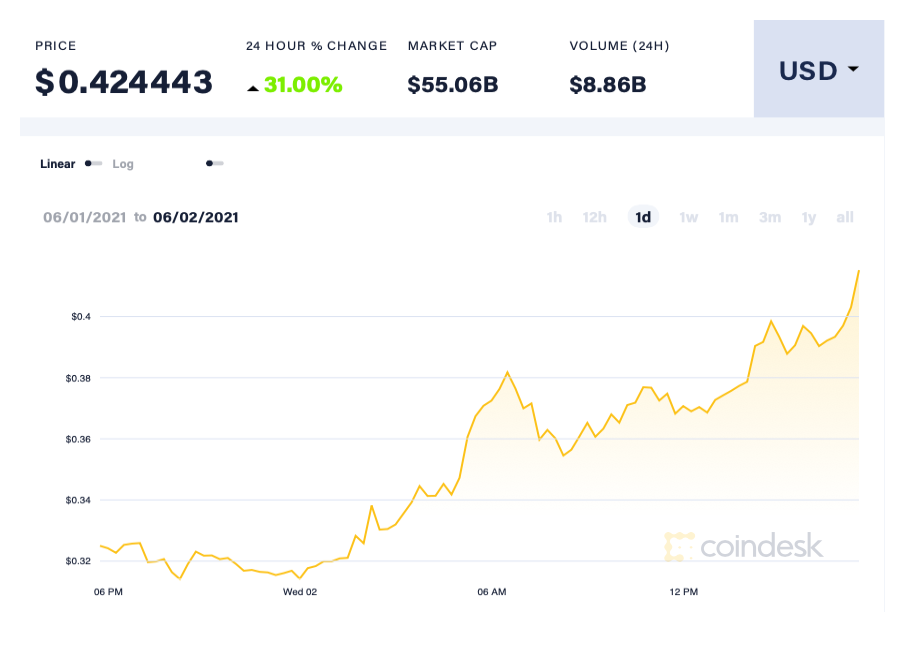Select the 3m time range
The image size is (905, 672).
(770, 217)
